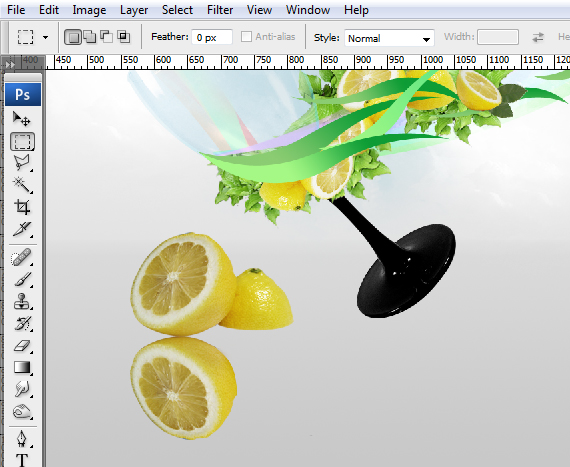Select the Gradient tool
The width and height of the screenshot is (570, 467).
[22, 367]
